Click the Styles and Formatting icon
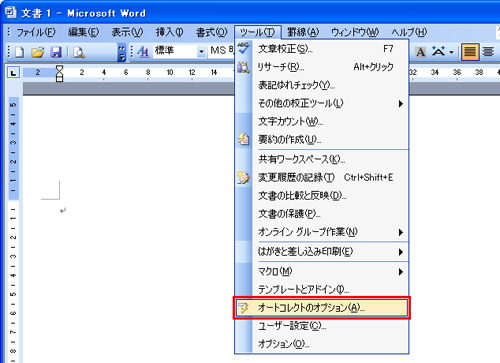This screenshot has width=500, height=363. coord(143,52)
